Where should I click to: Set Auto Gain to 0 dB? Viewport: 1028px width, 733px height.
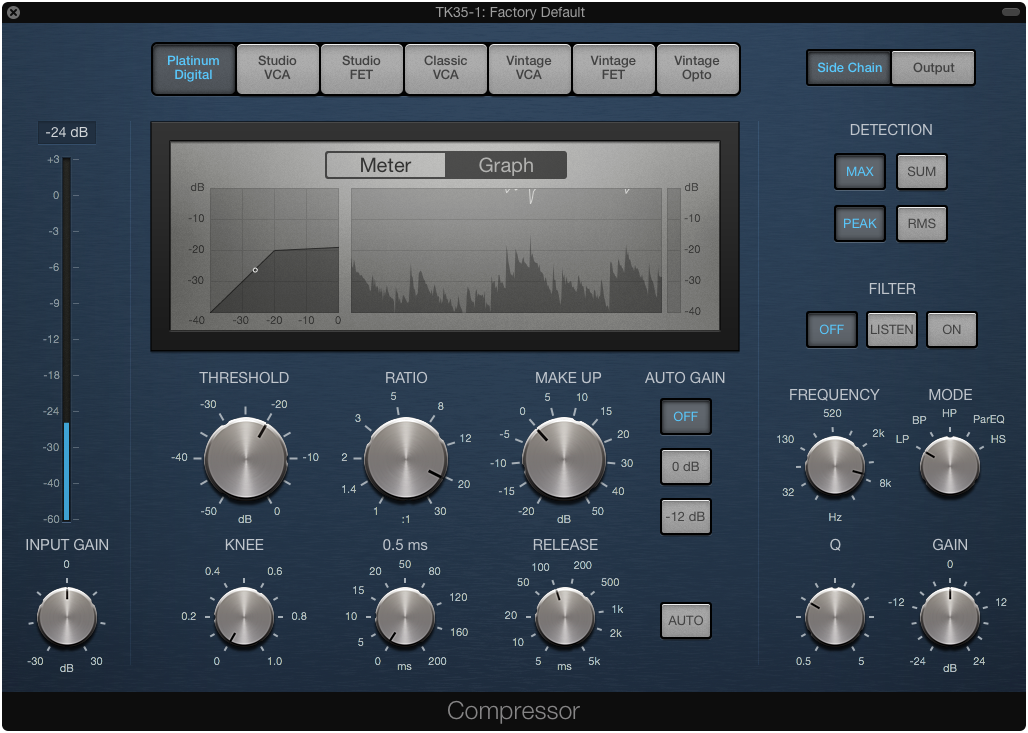pos(686,467)
